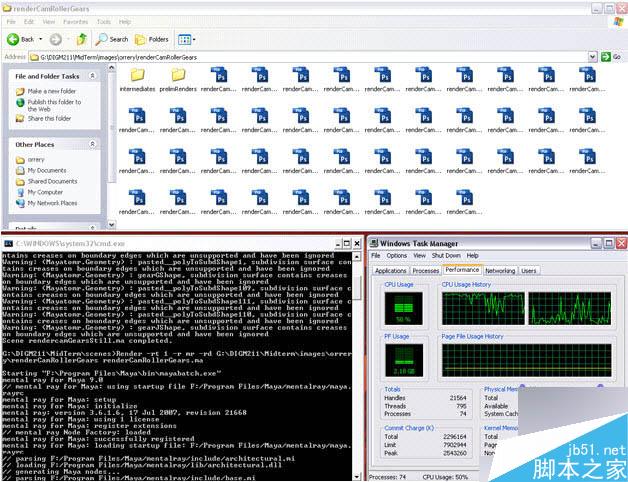Open Shared Documents in Other Places
This screenshot has height=482, width=628.
(52, 181)
